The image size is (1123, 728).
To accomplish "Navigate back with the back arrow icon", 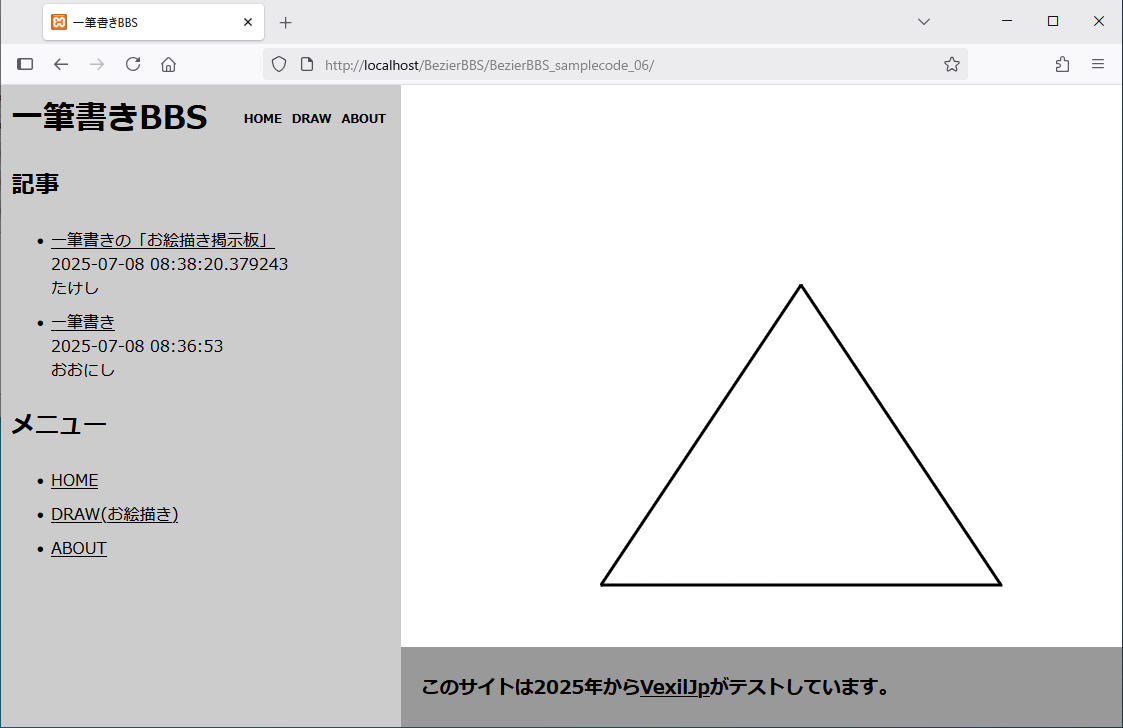I will point(61,63).
